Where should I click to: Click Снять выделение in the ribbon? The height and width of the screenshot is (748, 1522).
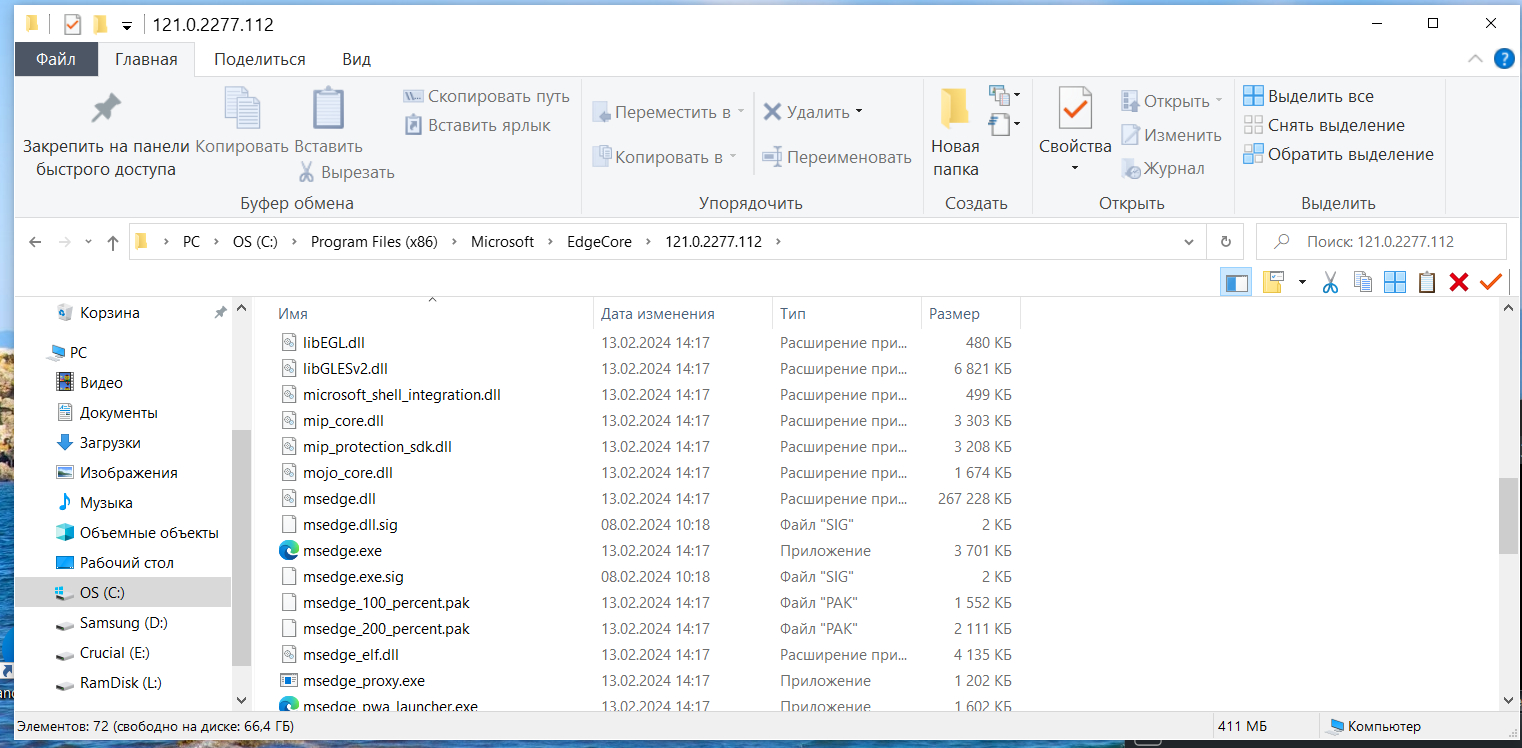pos(1324,125)
